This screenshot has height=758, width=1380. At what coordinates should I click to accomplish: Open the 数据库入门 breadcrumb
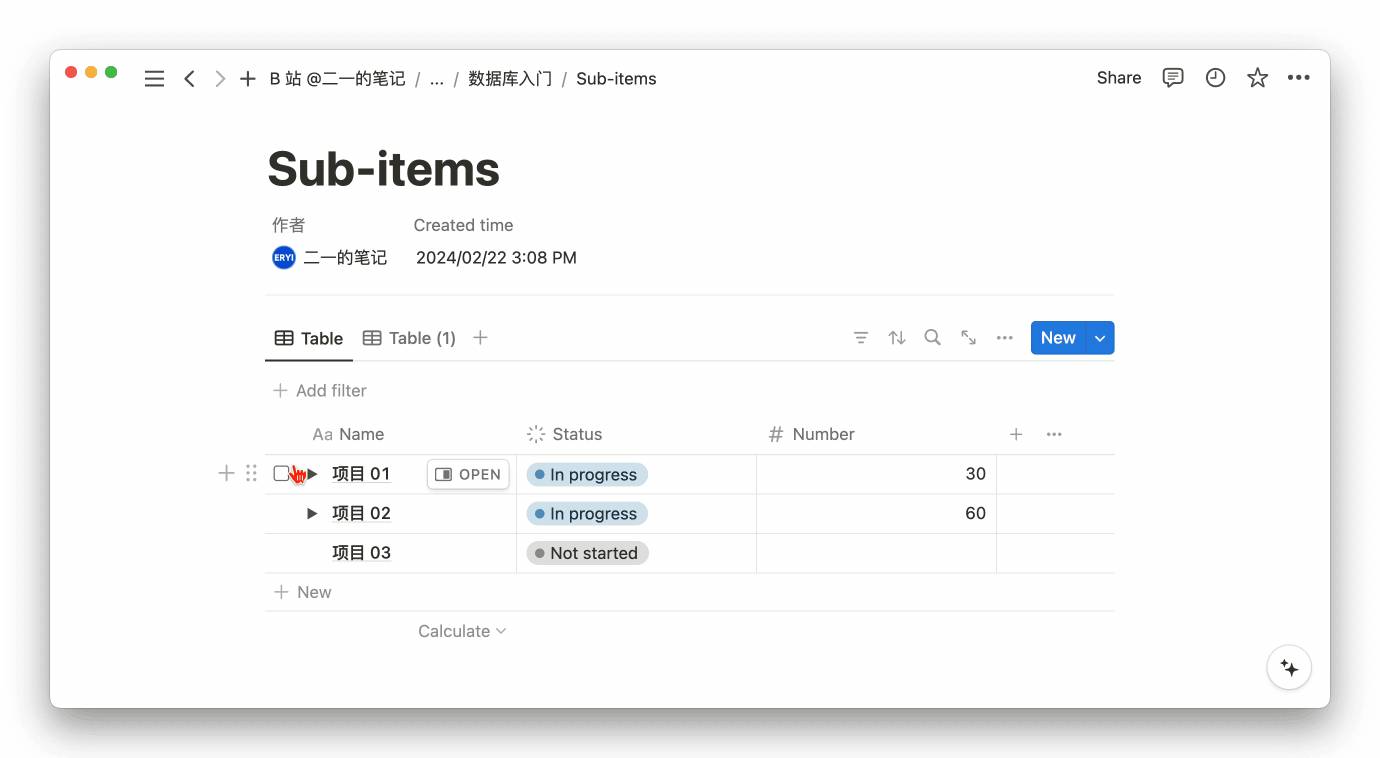[510, 79]
